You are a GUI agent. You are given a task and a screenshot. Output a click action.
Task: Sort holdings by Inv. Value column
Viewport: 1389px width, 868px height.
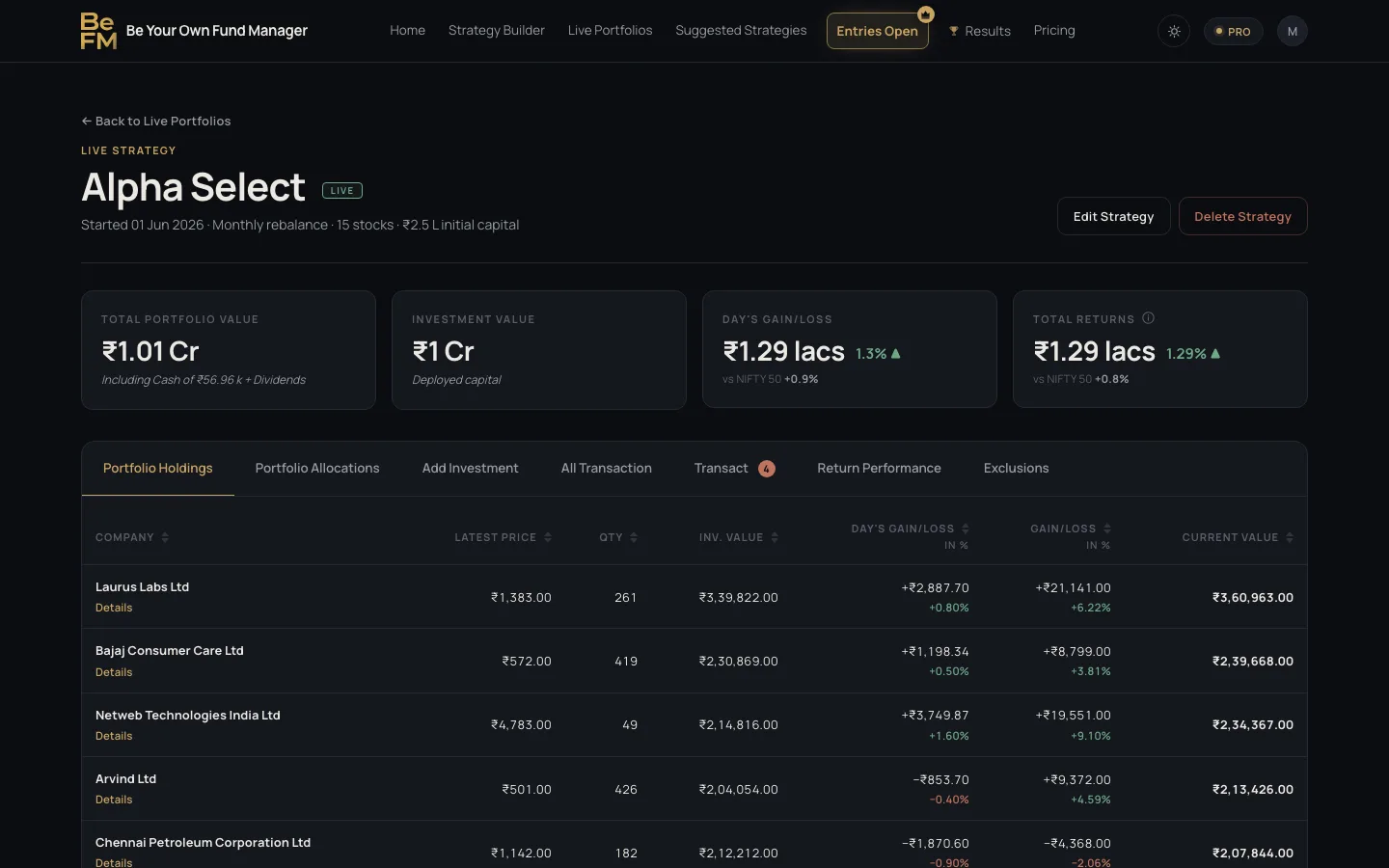click(x=738, y=537)
